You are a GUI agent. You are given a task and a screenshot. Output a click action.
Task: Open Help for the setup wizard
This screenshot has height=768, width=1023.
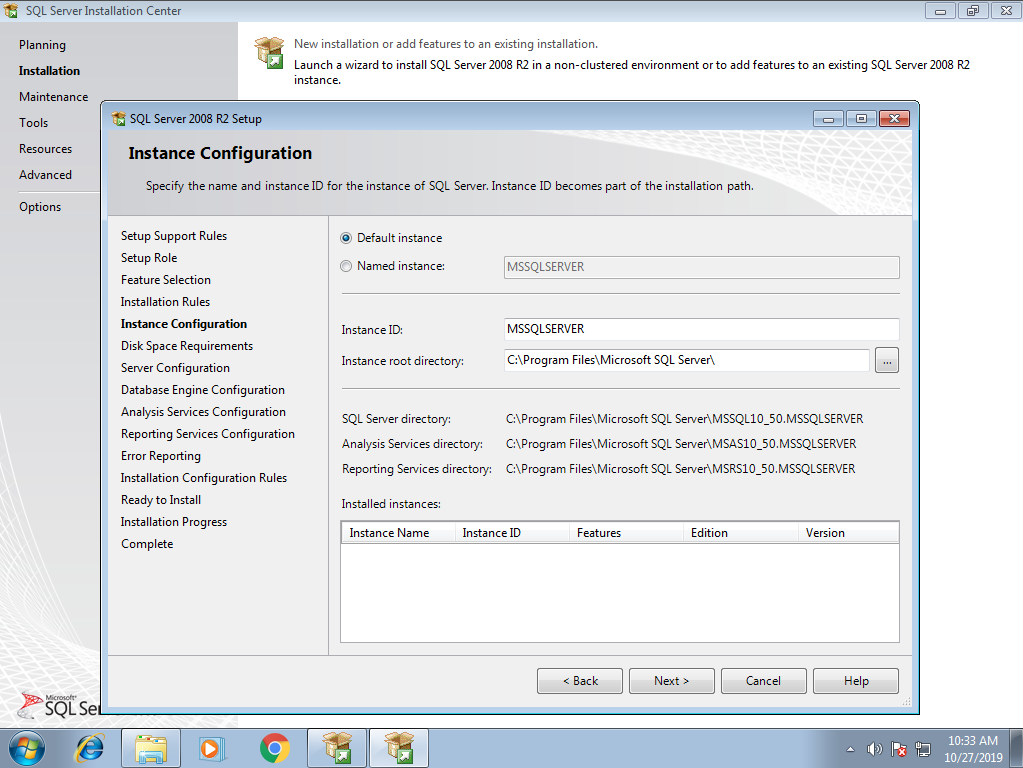point(856,681)
